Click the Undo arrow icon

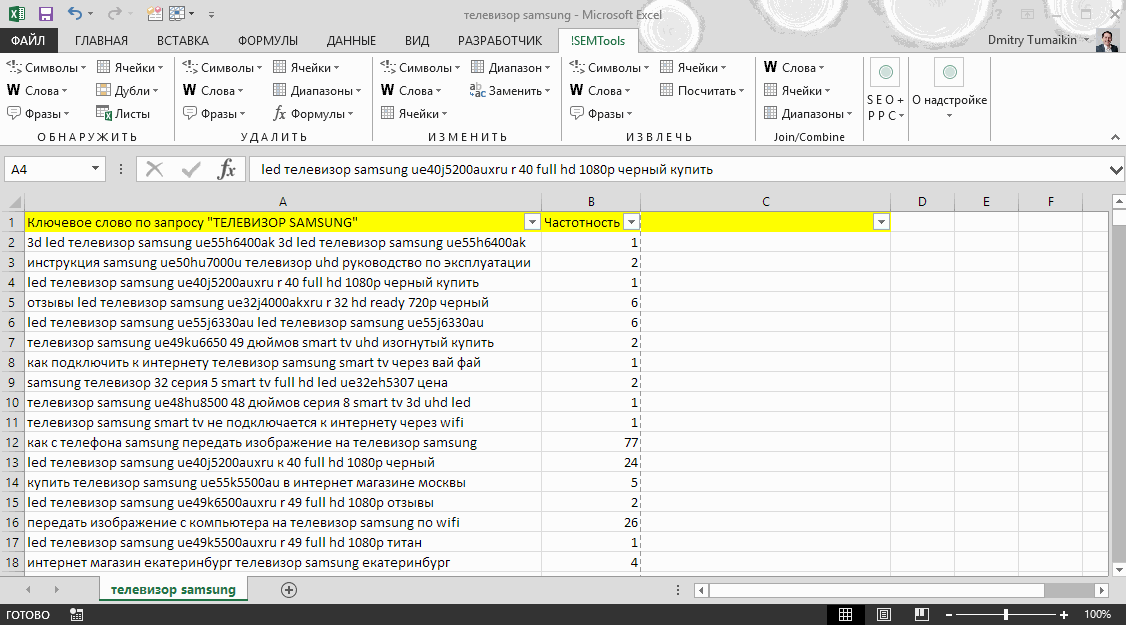(75, 13)
